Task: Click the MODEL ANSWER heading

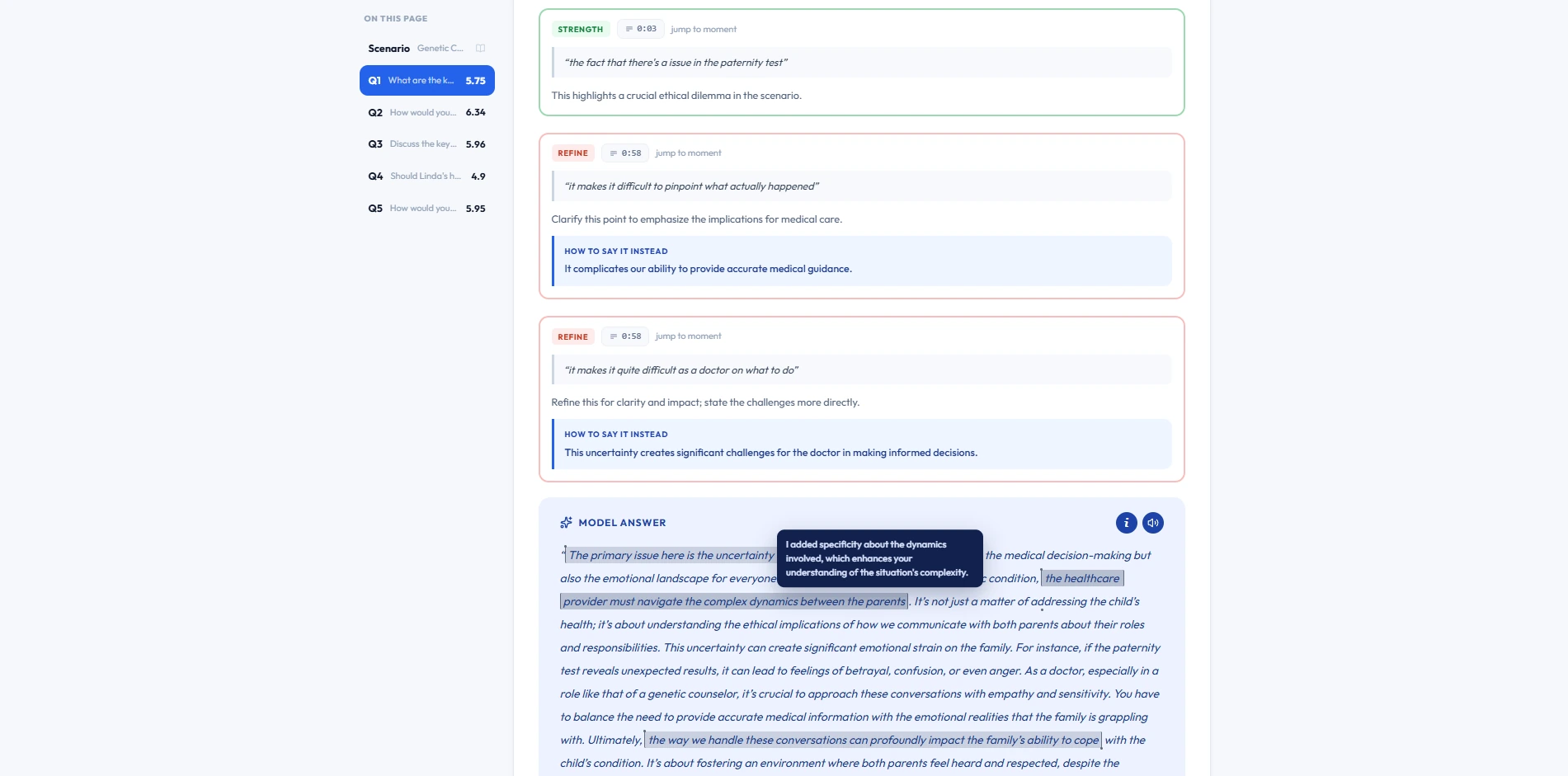Action: tap(622, 523)
